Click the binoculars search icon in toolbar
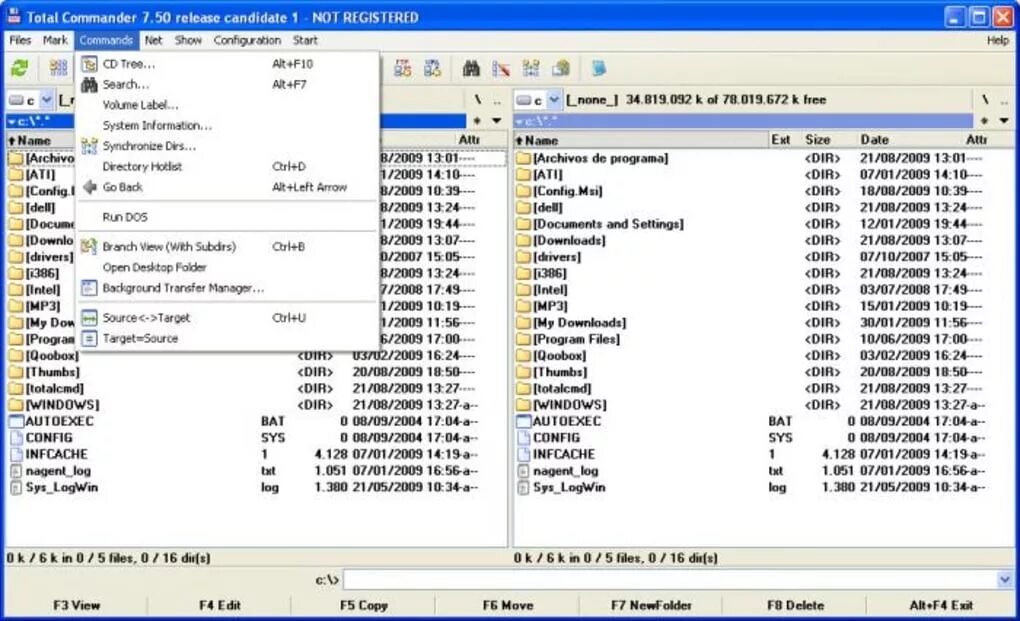Viewport: 1020px width, 621px height. pos(471,68)
